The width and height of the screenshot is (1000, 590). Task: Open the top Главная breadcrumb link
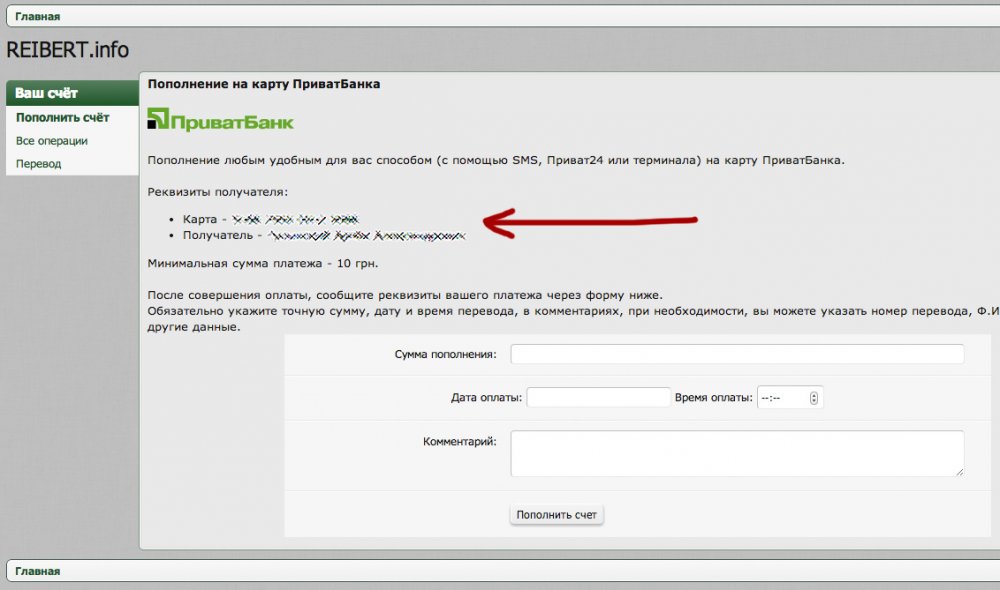click(38, 17)
